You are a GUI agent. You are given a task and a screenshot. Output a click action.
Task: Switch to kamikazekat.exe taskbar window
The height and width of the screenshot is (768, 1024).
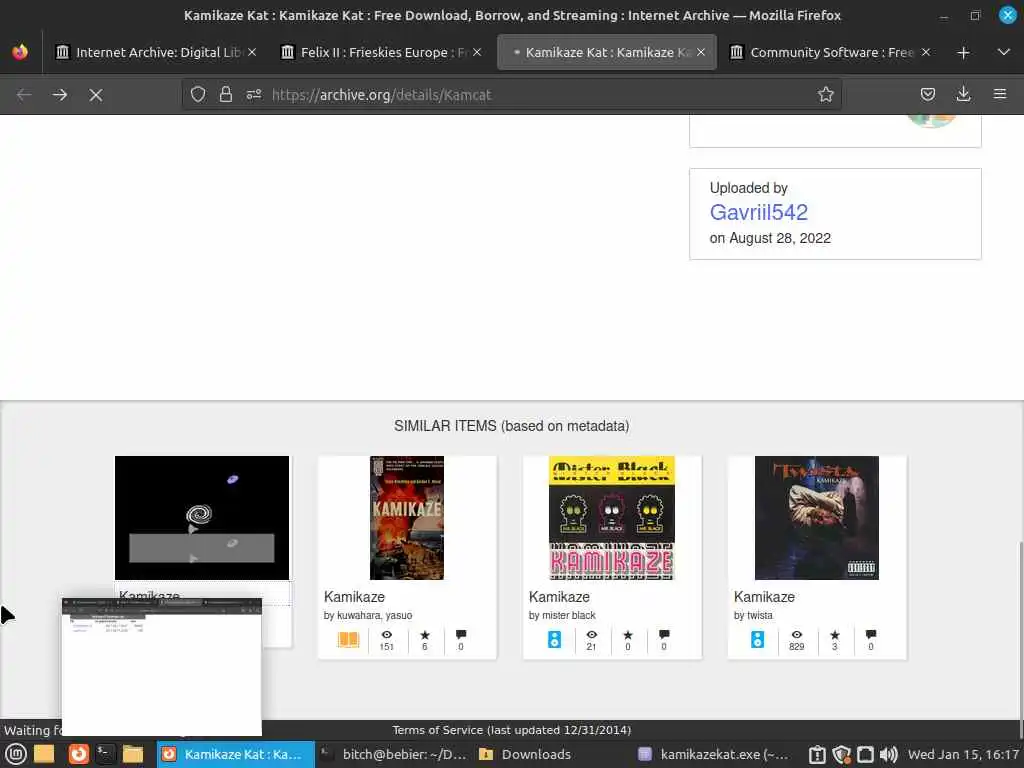[x=713, y=754]
